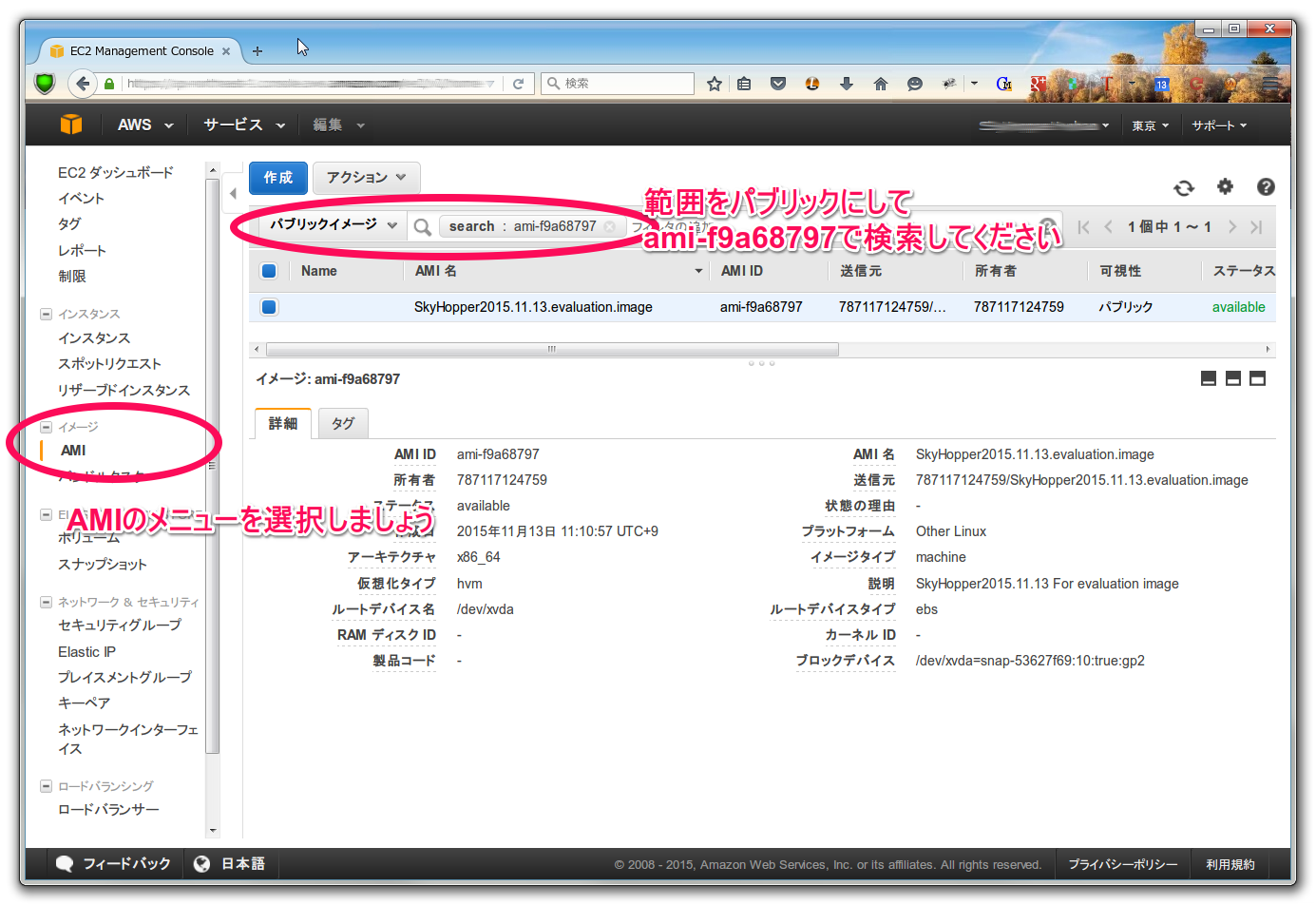The height and width of the screenshot is (905, 1316).
Task: Toggle the checkbox for the SkyHopper2015.11.13 AMI row
Action: tap(269, 307)
